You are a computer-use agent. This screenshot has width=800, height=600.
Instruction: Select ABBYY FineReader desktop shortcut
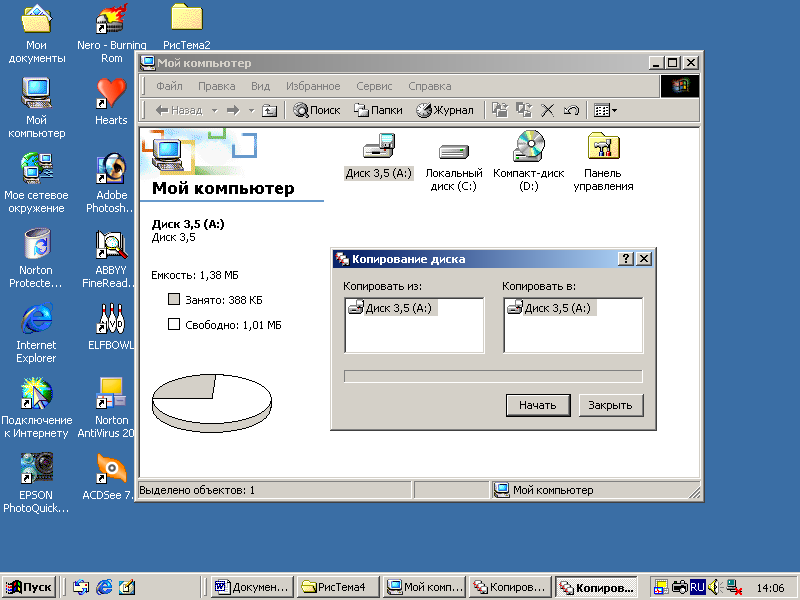[x=109, y=258]
